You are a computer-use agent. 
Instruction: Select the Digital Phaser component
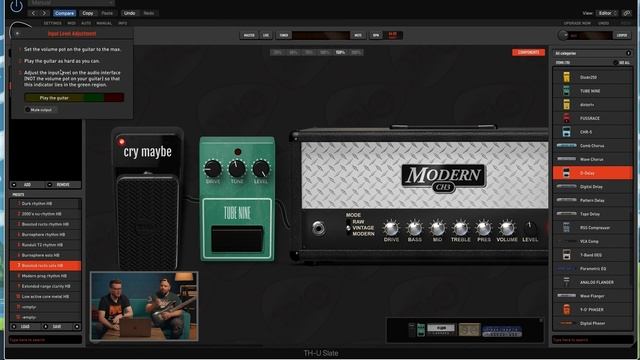tap(592, 323)
